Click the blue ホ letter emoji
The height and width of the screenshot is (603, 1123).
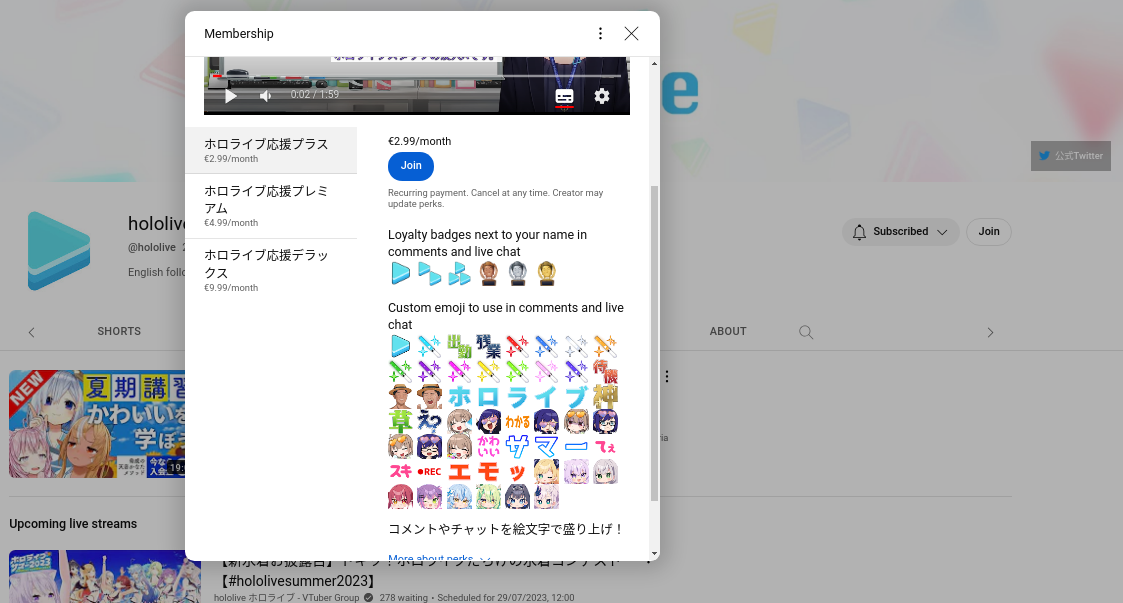[459, 396]
